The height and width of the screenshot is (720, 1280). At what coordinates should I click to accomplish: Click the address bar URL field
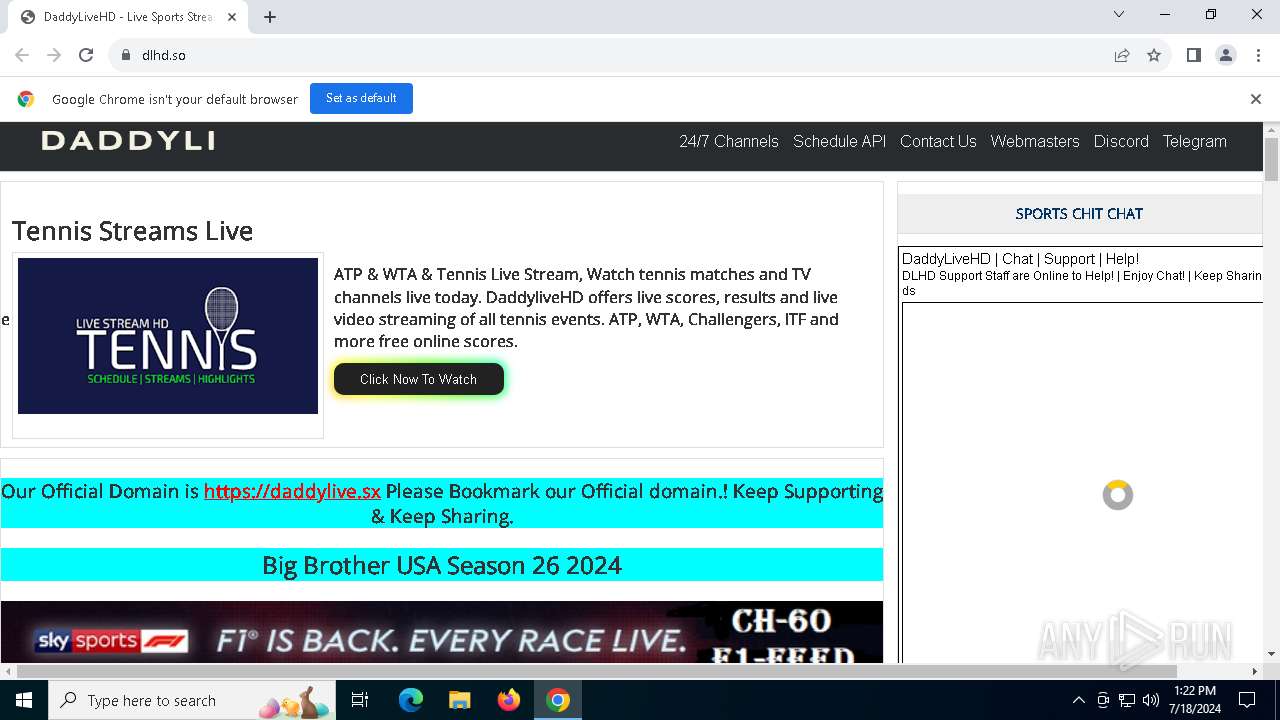point(610,55)
